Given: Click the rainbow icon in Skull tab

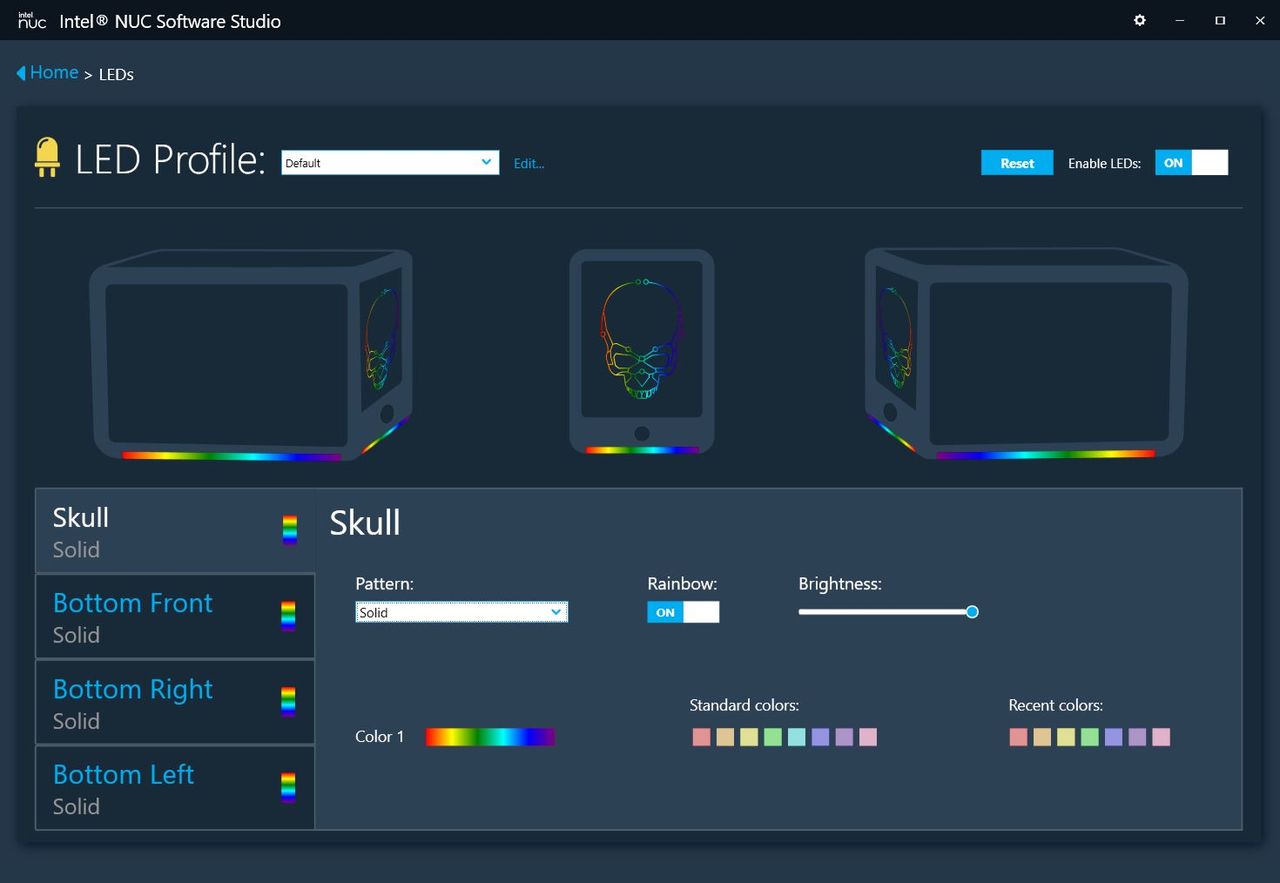Looking at the screenshot, I should [289, 530].
